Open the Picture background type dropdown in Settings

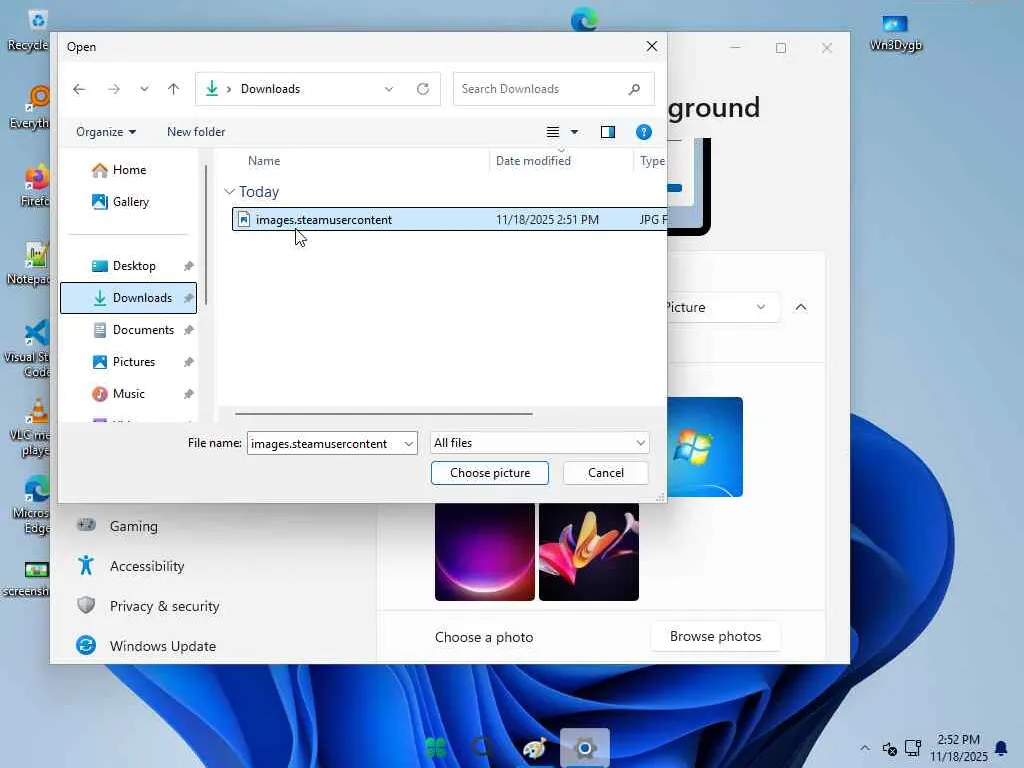[x=723, y=307]
